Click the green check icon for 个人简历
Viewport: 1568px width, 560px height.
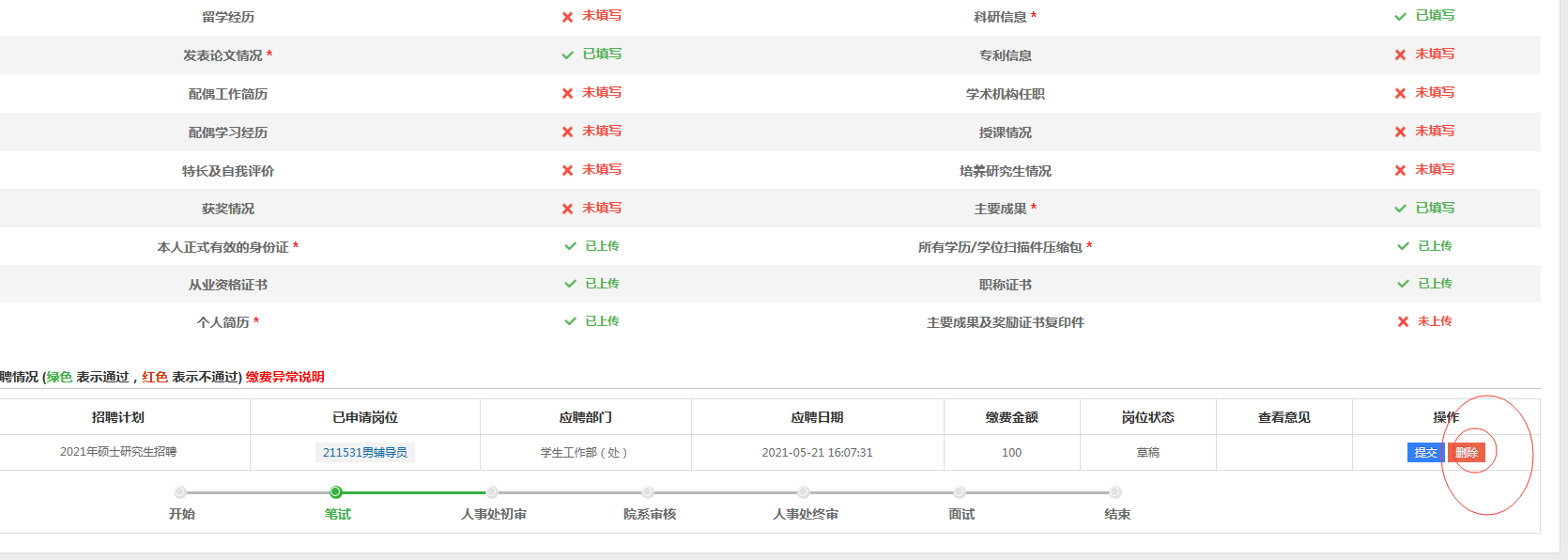[x=570, y=321]
